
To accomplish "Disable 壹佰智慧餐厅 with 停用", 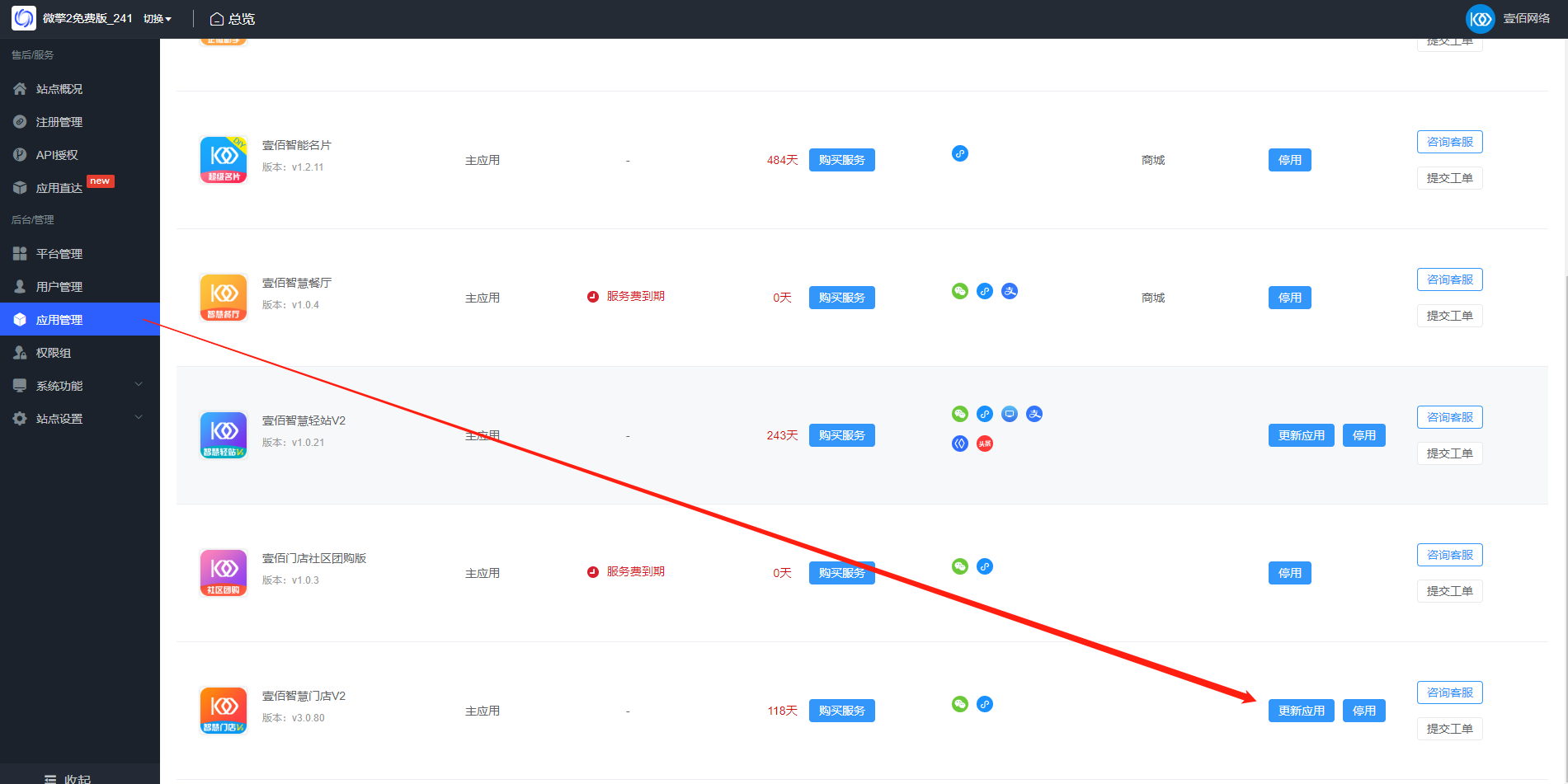I will (x=1289, y=298).
